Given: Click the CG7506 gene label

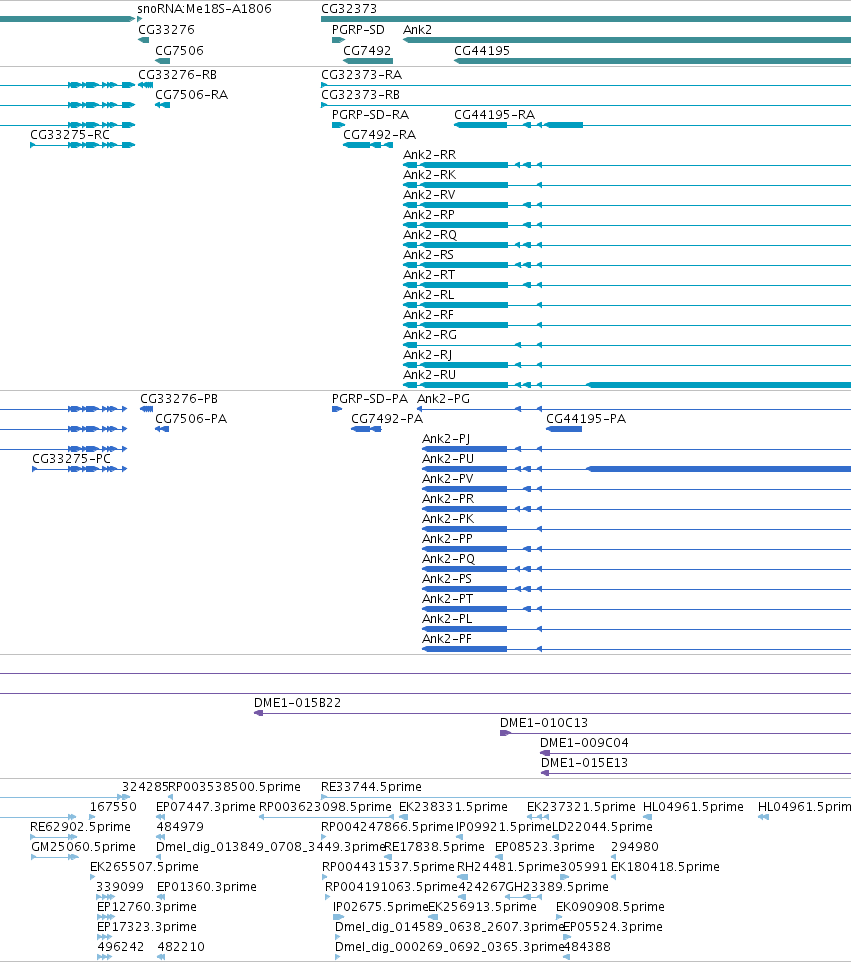Looking at the screenshot, I should click(179, 51).
